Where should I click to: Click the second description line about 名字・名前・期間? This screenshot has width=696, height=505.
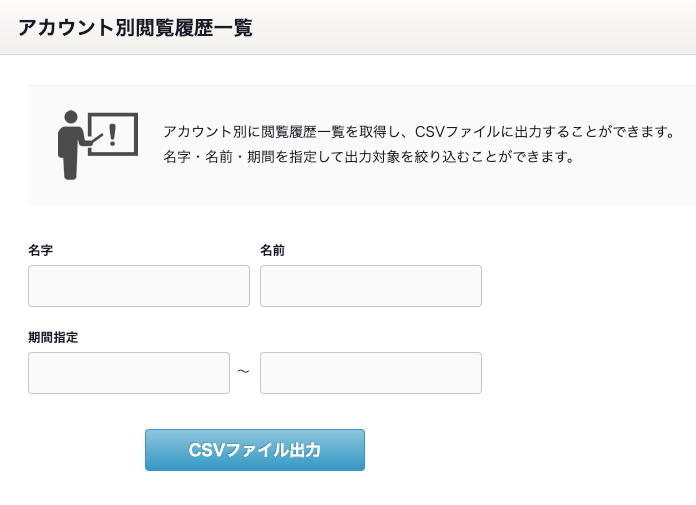pos(369,157)
